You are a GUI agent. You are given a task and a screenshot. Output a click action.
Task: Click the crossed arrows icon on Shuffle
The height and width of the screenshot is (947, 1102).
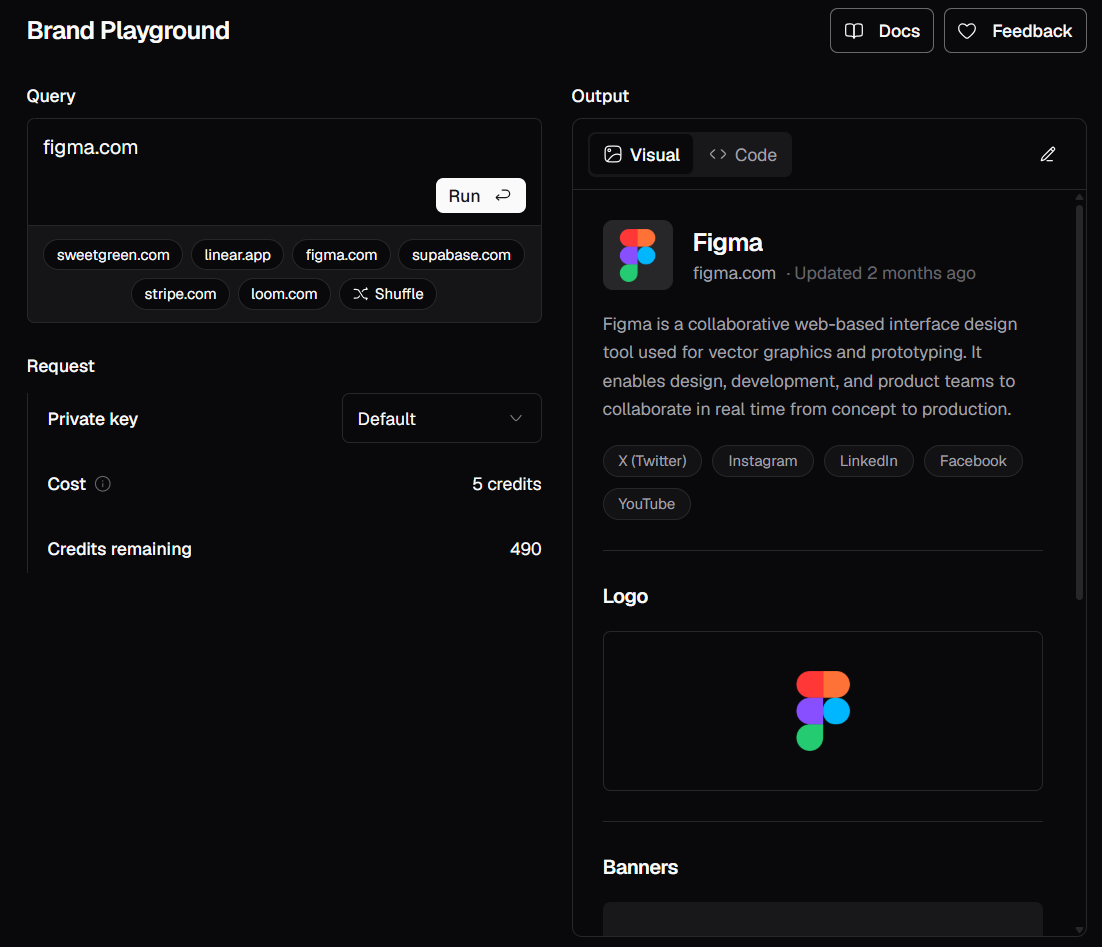click(361, 294)
